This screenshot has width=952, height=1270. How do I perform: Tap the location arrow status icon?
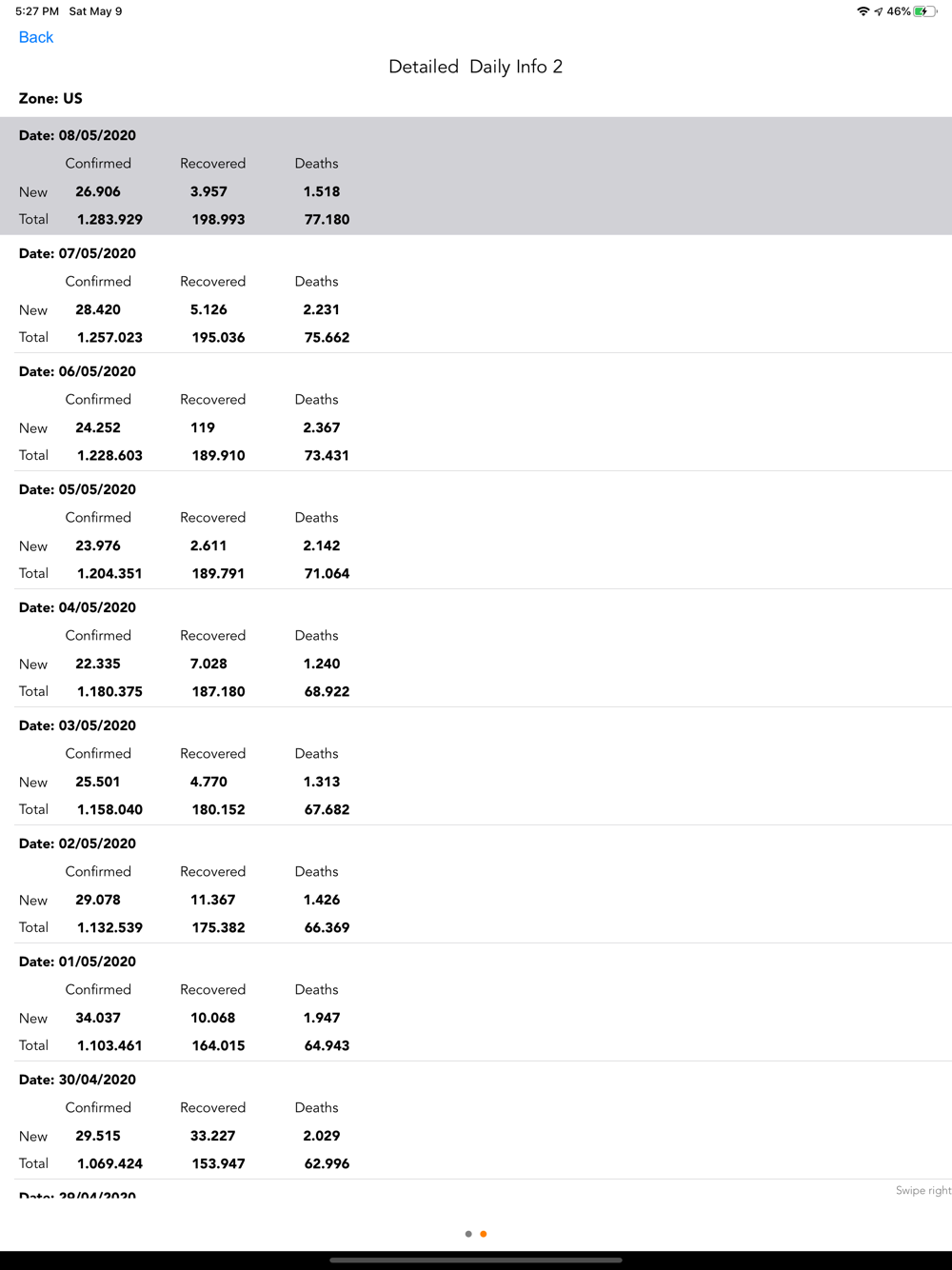coord(878,11)
